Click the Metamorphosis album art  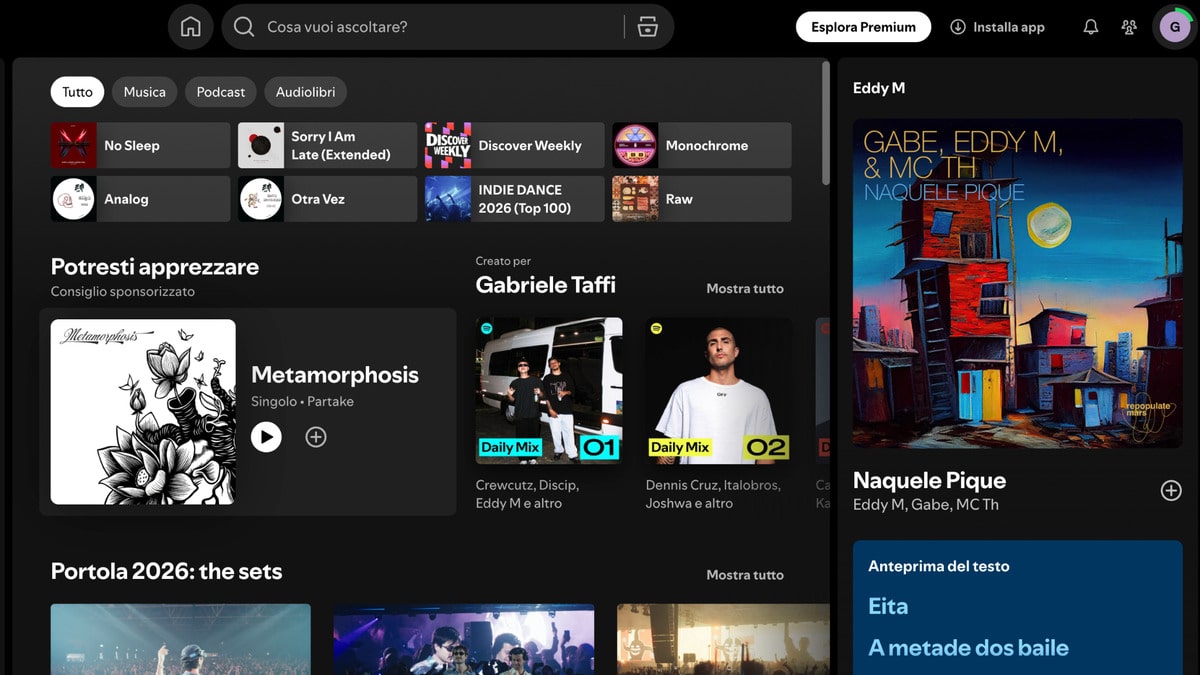(143, 412)
